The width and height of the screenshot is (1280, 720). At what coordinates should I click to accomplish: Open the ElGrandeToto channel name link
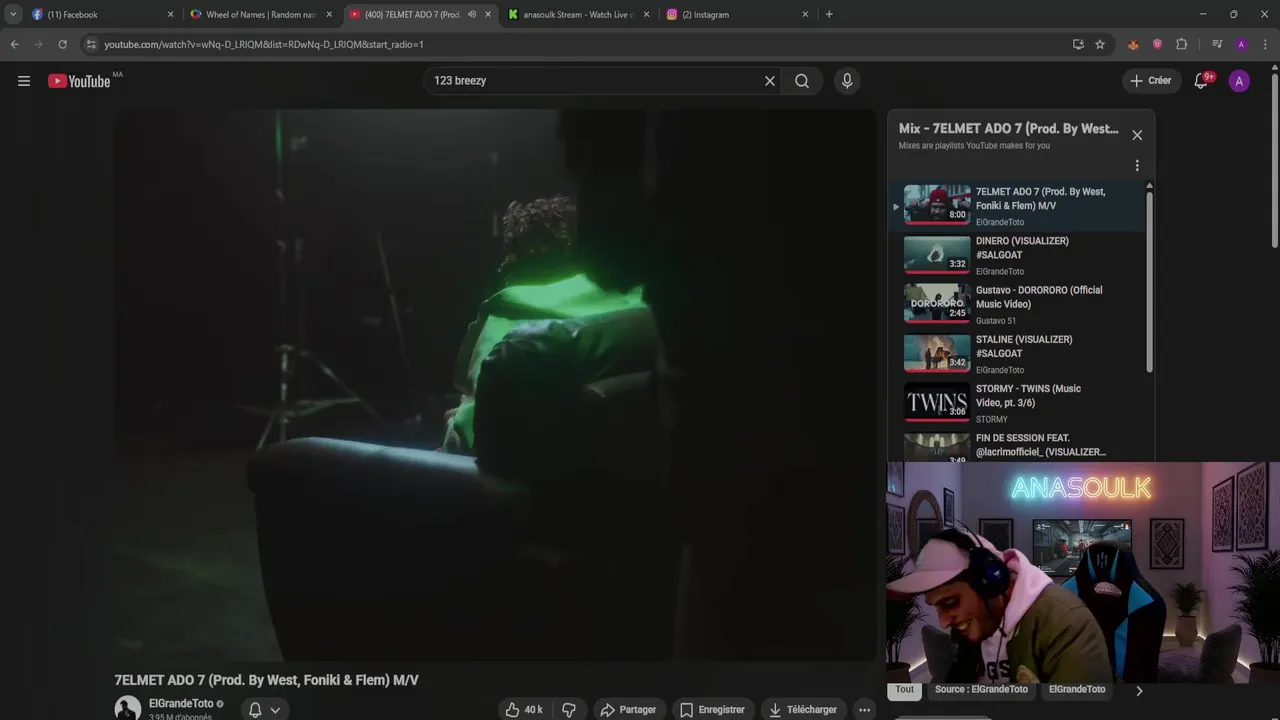[x=181, y=704]
